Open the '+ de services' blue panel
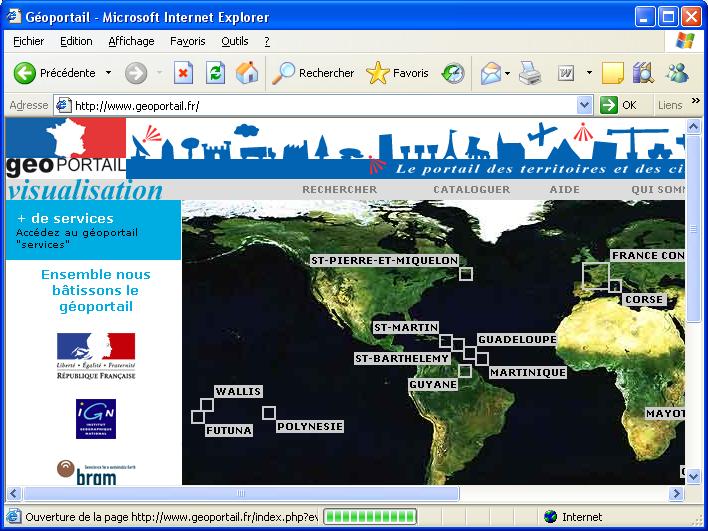 [x=93, y=230]
